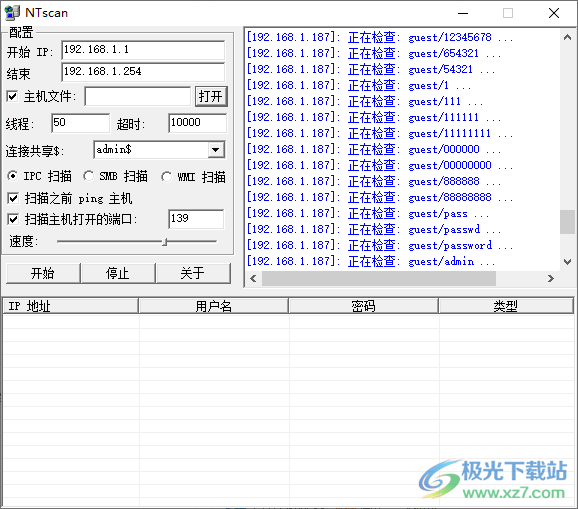Image resolution: width=578 pixels, height=509 pixels.
Task: Select WMI 扫描 radio button
Action: coord(166,177)
